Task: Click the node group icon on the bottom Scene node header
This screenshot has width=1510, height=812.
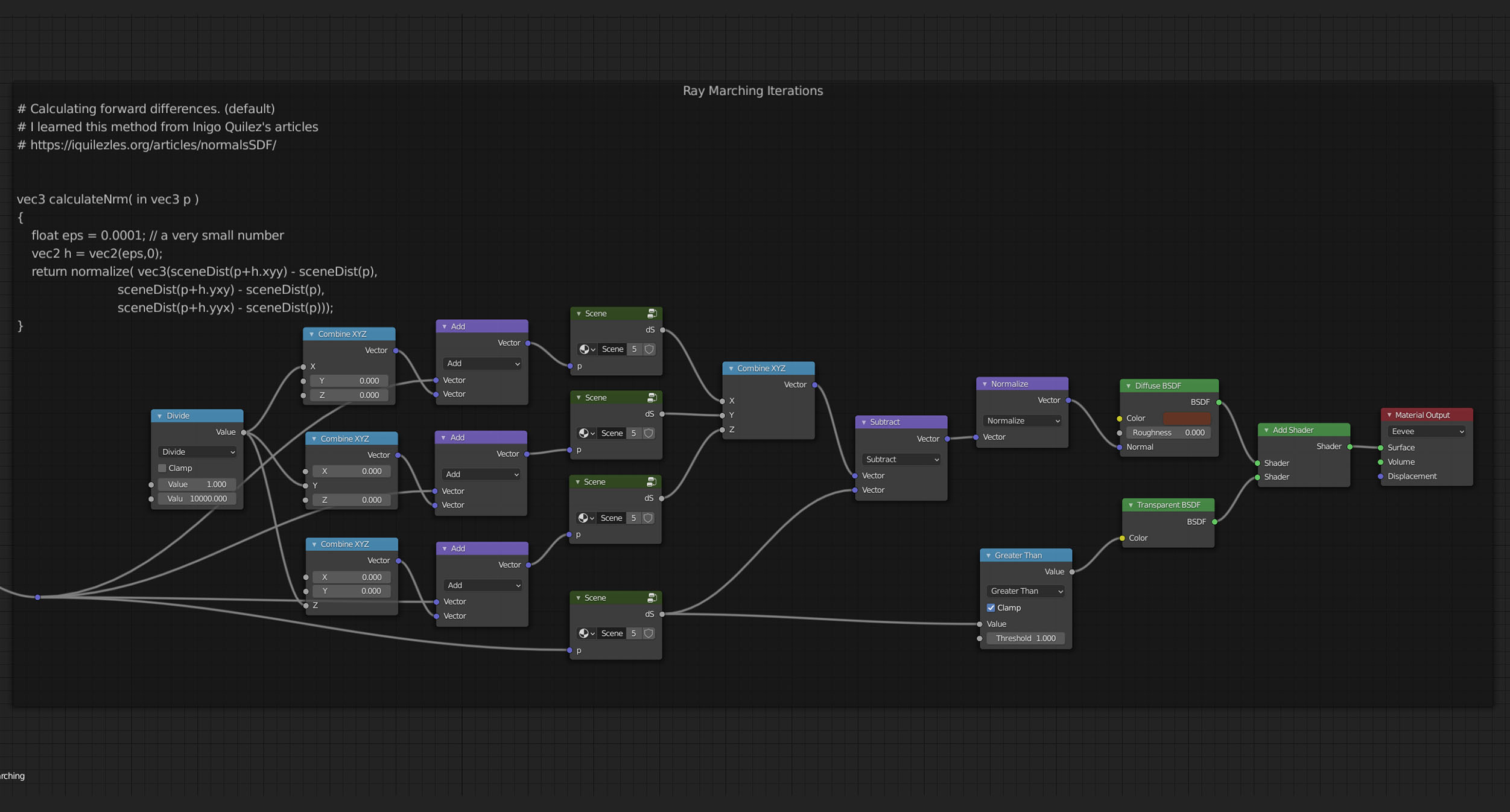Action: coord(652,597)
